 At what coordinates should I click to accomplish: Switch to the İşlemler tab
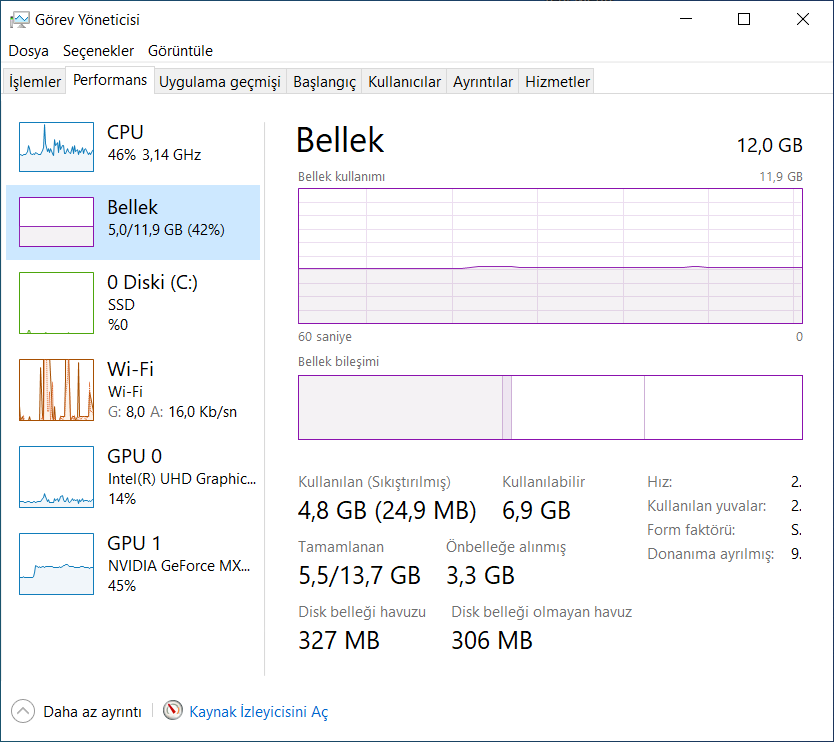(x=35, y=82)
